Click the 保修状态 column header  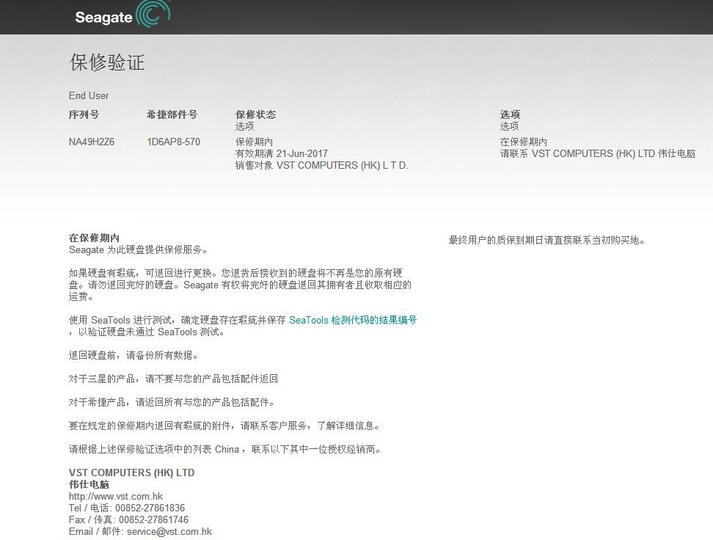[255, 115]
